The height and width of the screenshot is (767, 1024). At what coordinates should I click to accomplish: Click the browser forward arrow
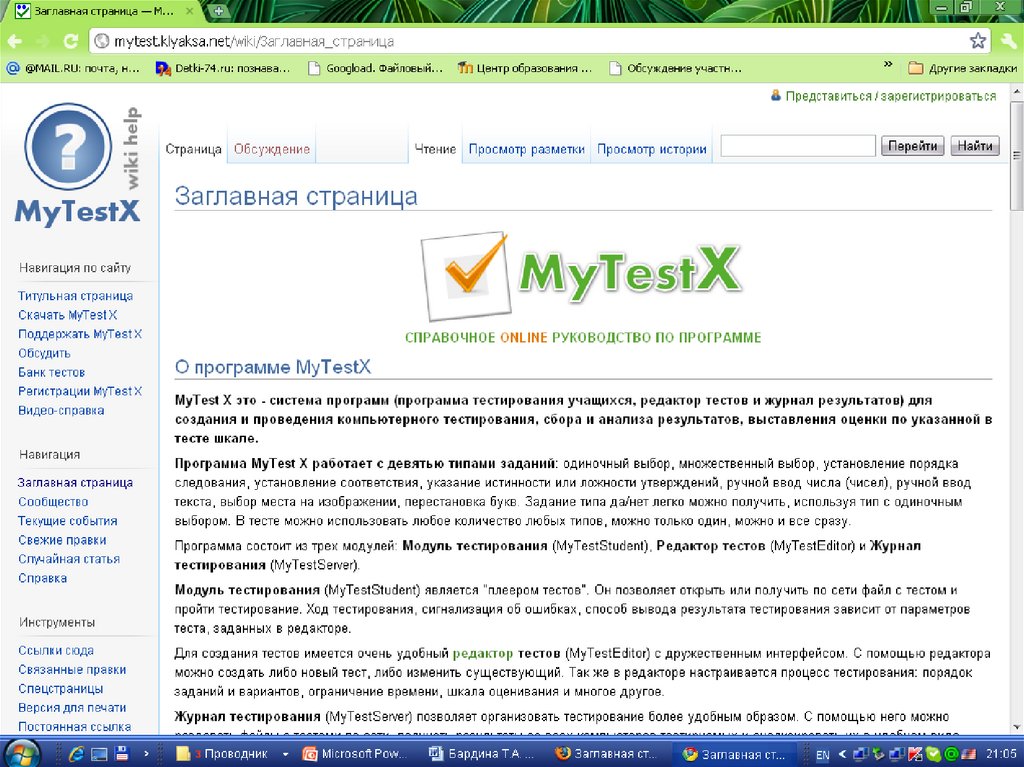pyautogui.click(x=42, y=41)
